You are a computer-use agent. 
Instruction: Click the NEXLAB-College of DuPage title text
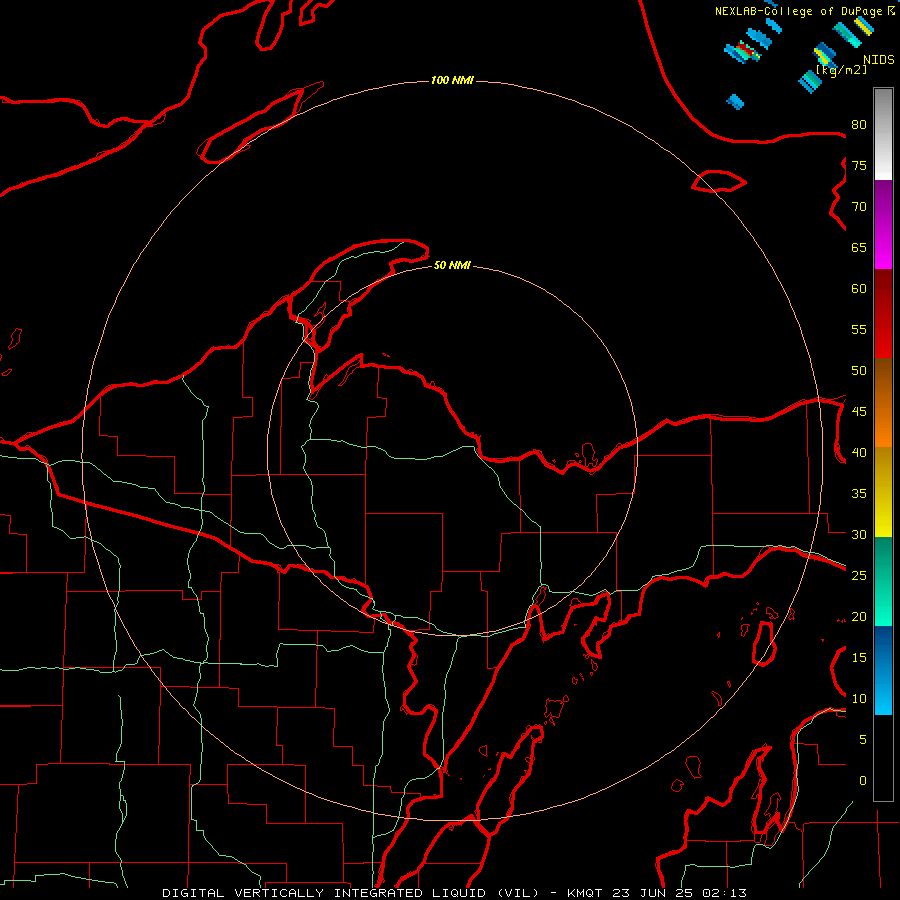(x=800, y=11)
